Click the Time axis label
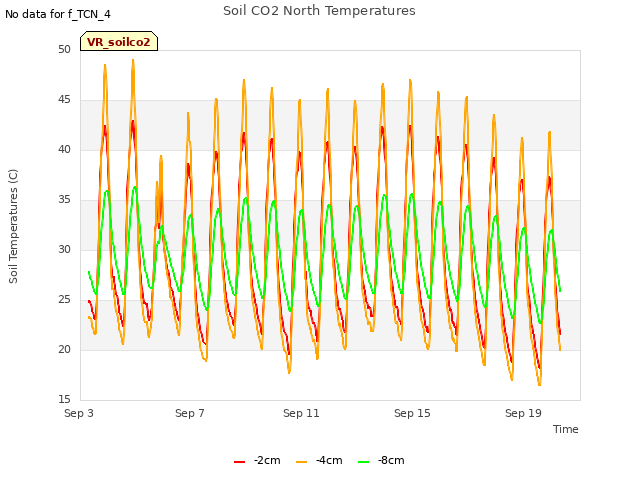 click(566, 429)
